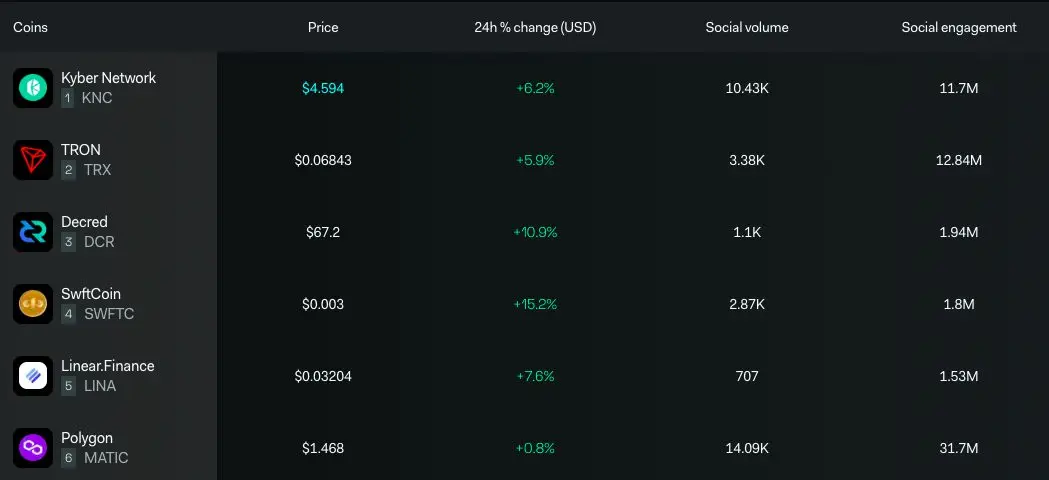Image resolution: width=1049 pixels, height=480 pixels.
Task: Open the Linear.Finance name link
Action: [x=108, y=366]
